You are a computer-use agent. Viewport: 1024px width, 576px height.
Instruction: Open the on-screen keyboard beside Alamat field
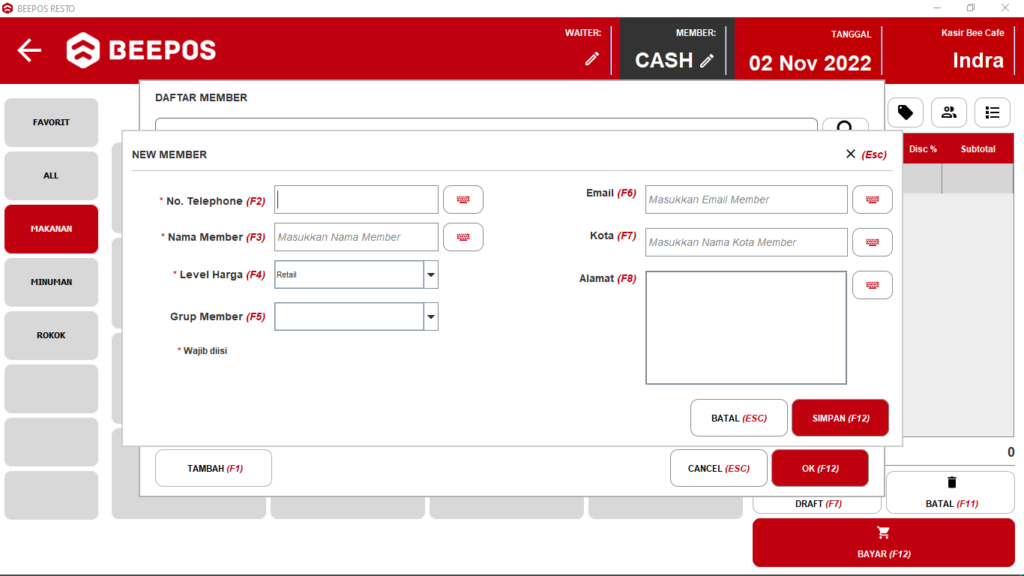tap(872, 284)
